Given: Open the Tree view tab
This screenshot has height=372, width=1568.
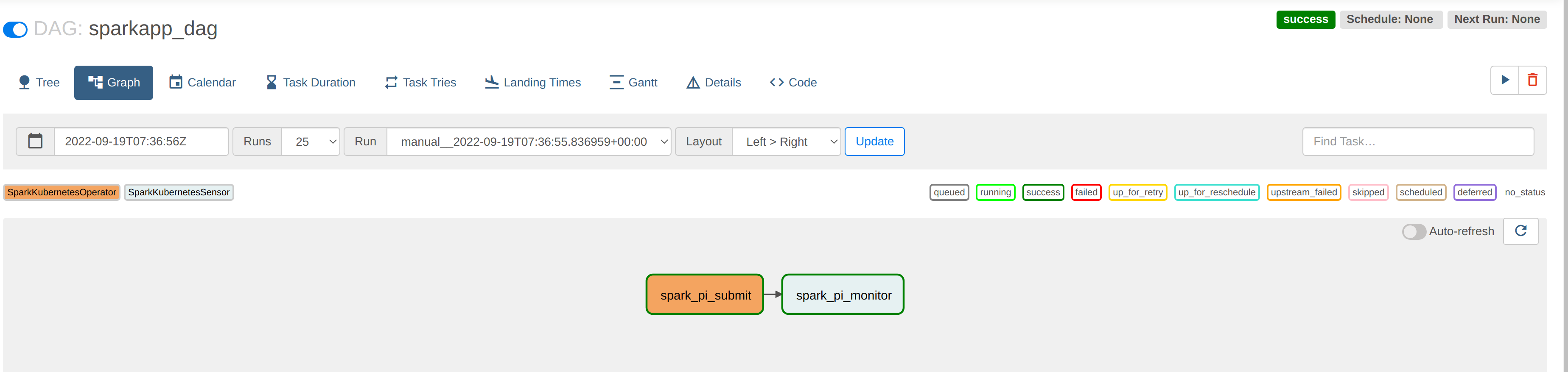Looking at the screenshot, I should 39,83.
